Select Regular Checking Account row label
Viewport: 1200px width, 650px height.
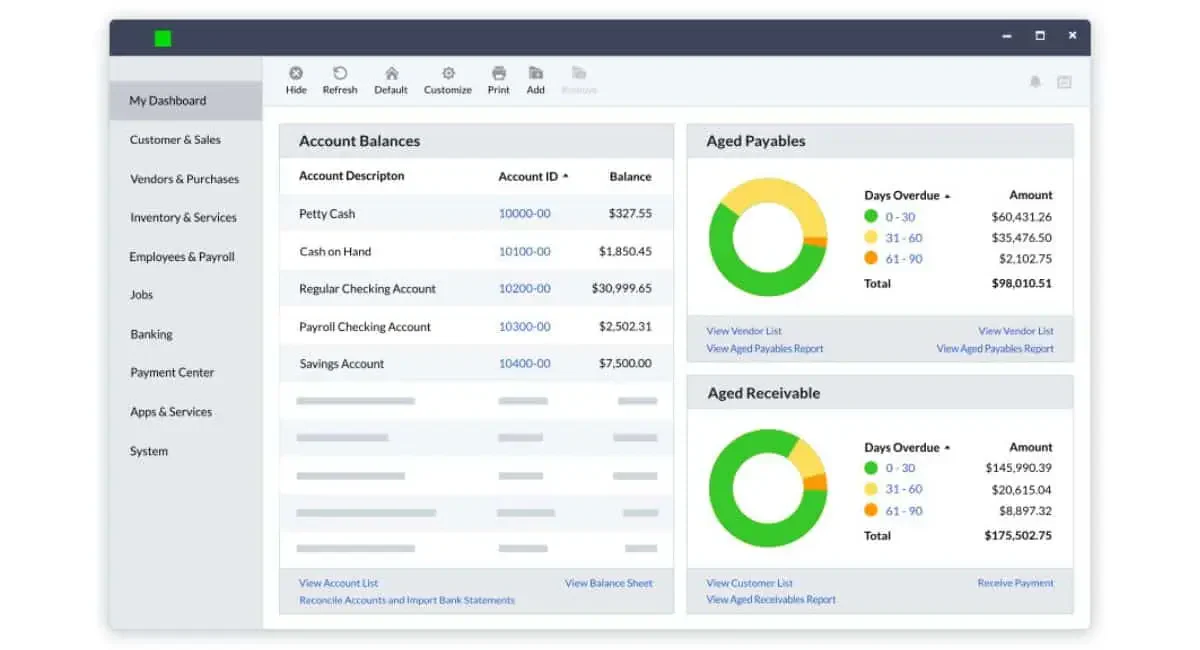click(x=368, y=289)
